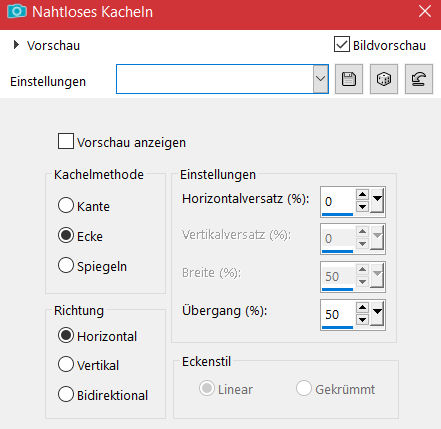Select the Spiegeln radio button
Screen dimensions: 441x429
66,265
